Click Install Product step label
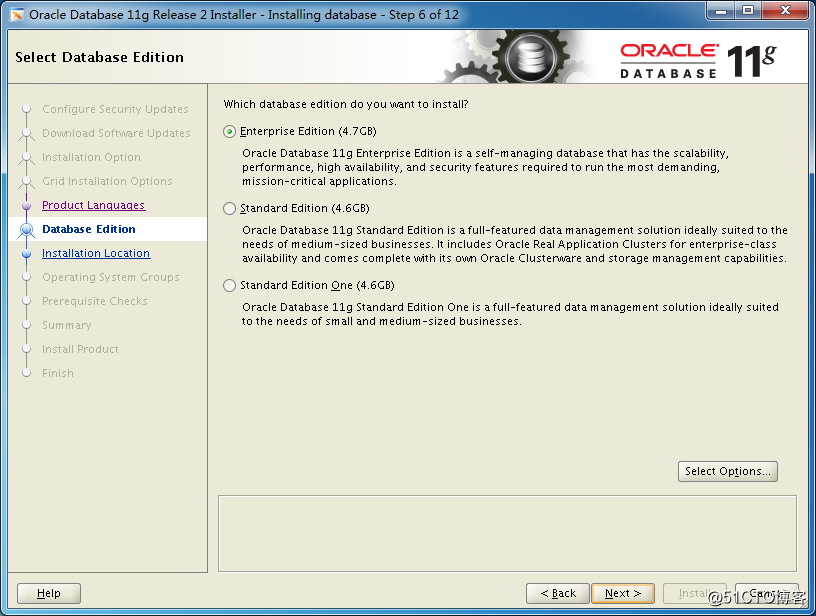816x616 pixels. (x=80, y=349)
